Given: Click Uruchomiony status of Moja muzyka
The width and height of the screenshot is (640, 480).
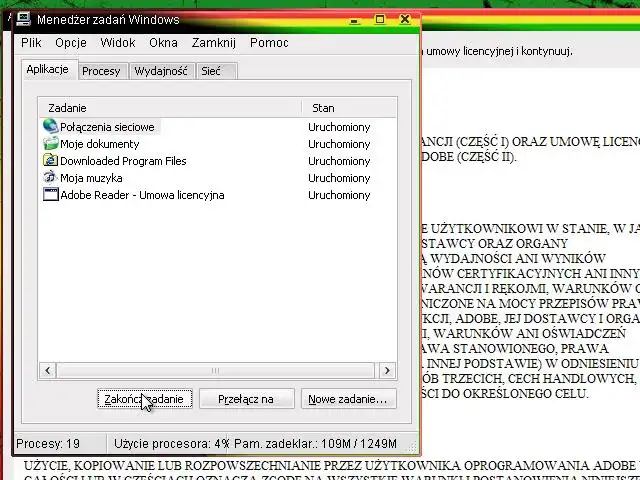Looking at the screenshot, I should [x=339, y=178].
